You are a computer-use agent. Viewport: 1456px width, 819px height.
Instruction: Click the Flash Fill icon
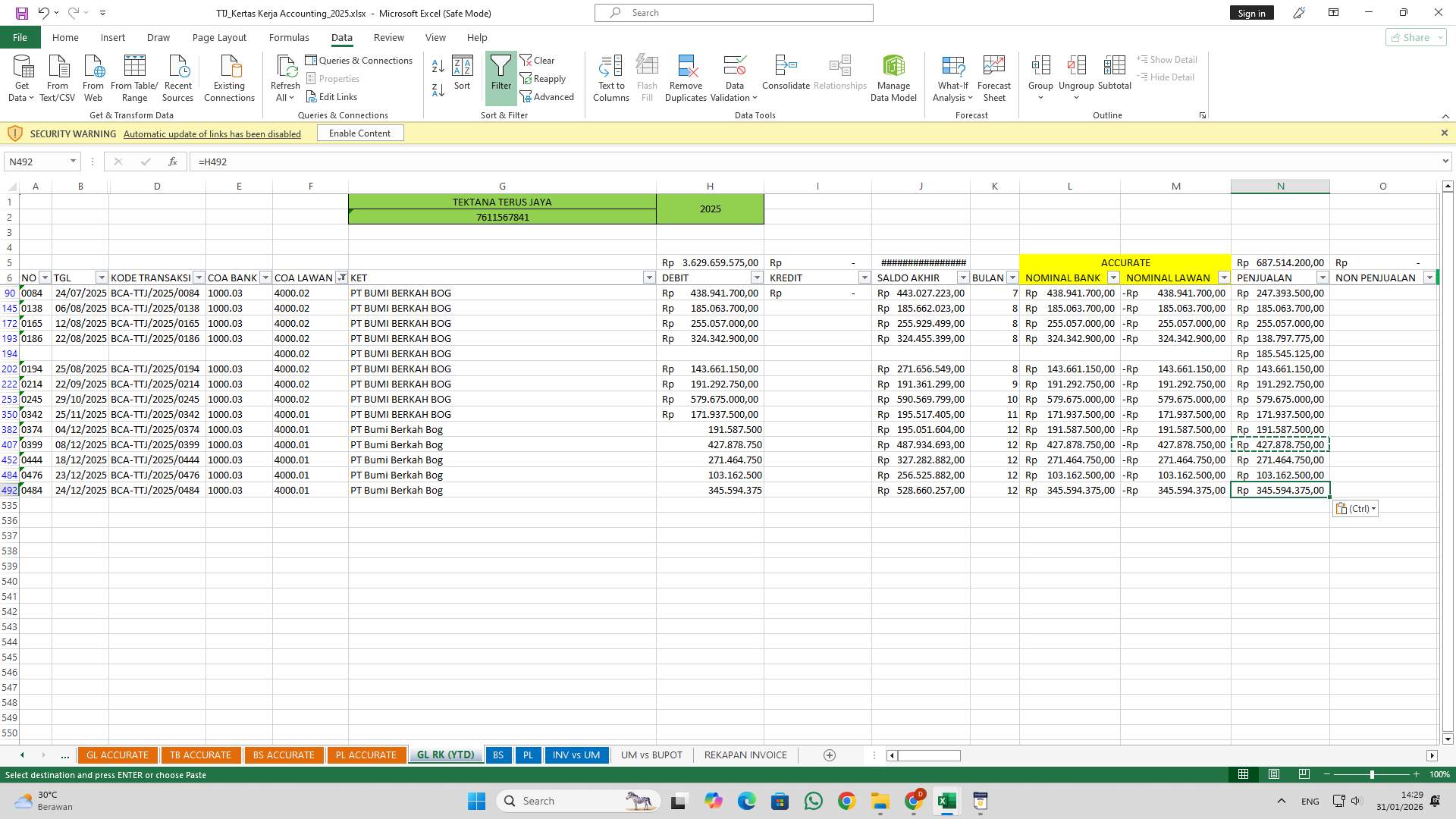coord(647,76)
